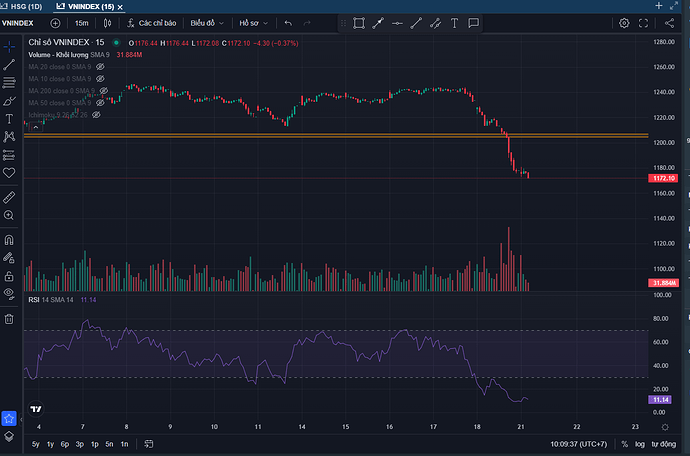Viewport: 690px width, 456px height.
Task: Switch to the HSG (1D) tab
Action: 20,6
